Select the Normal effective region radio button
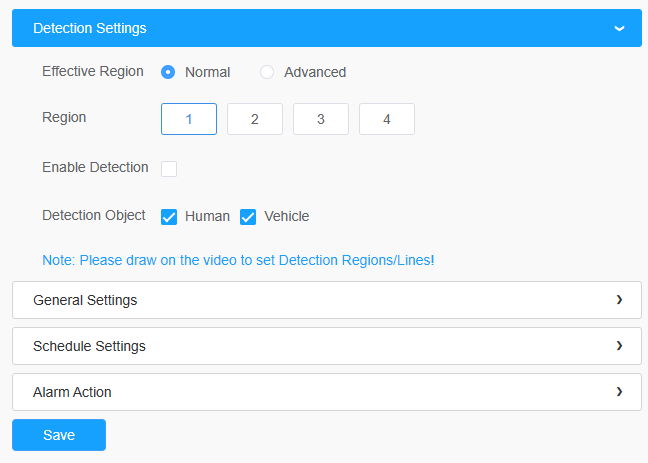 [168, 72]
